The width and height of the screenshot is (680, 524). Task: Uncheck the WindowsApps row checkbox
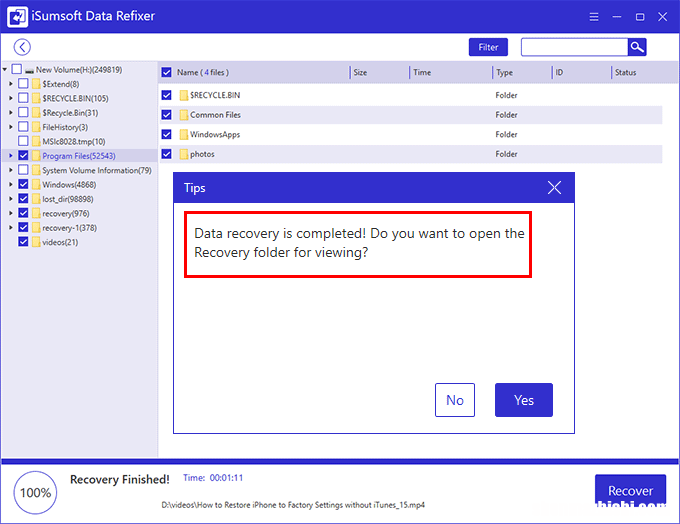click(x=167, y=134)
